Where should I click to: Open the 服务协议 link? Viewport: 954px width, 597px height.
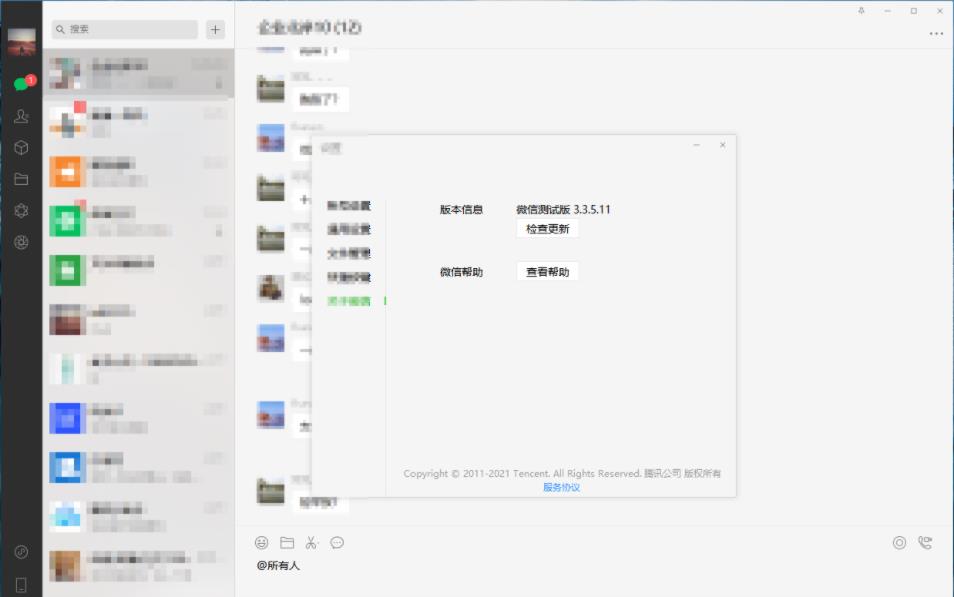point(562,487)
